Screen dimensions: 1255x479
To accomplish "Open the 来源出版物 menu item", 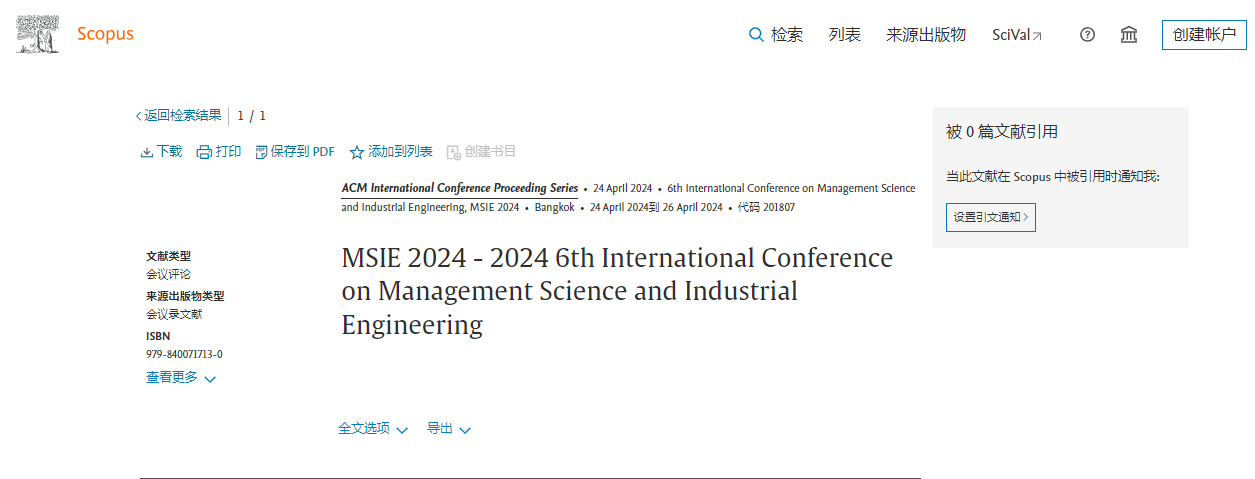I will (926, 35).
